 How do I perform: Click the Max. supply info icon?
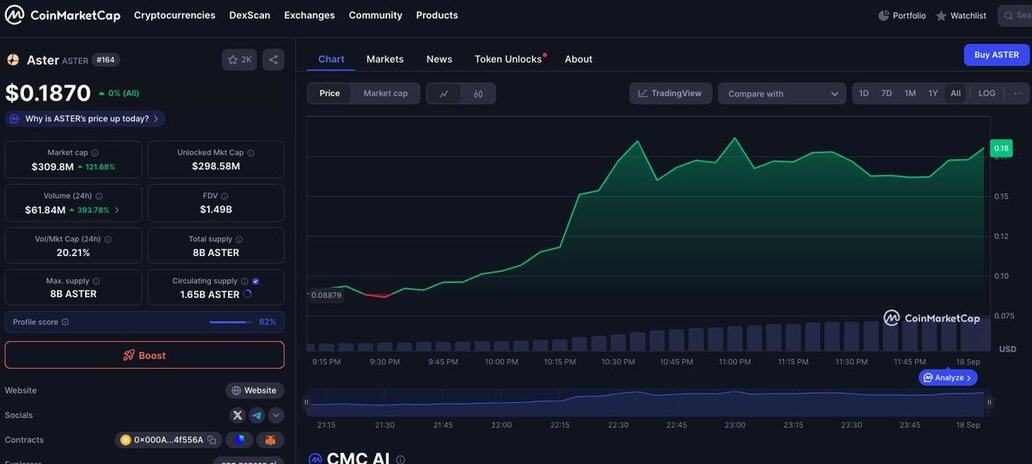point(96,281)
